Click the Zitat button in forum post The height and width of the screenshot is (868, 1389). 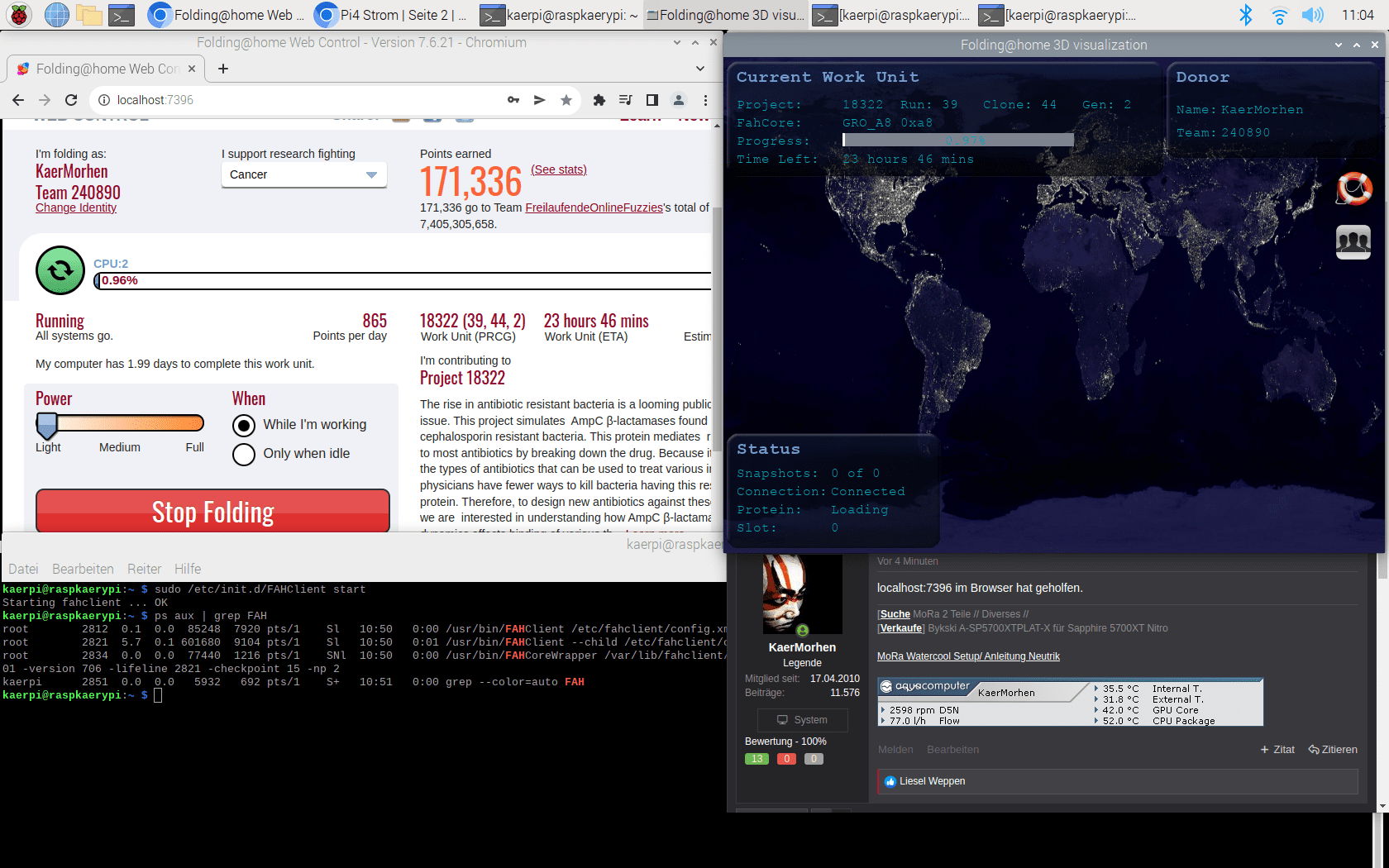click(x=1277, y=750)
